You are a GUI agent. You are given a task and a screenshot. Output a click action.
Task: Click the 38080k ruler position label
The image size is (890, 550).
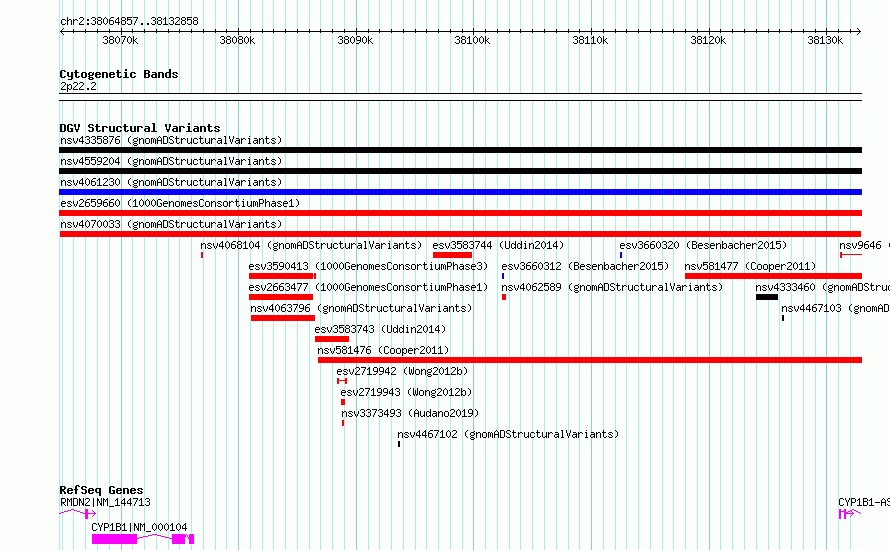pyautogui.click(x=237, y=40)
